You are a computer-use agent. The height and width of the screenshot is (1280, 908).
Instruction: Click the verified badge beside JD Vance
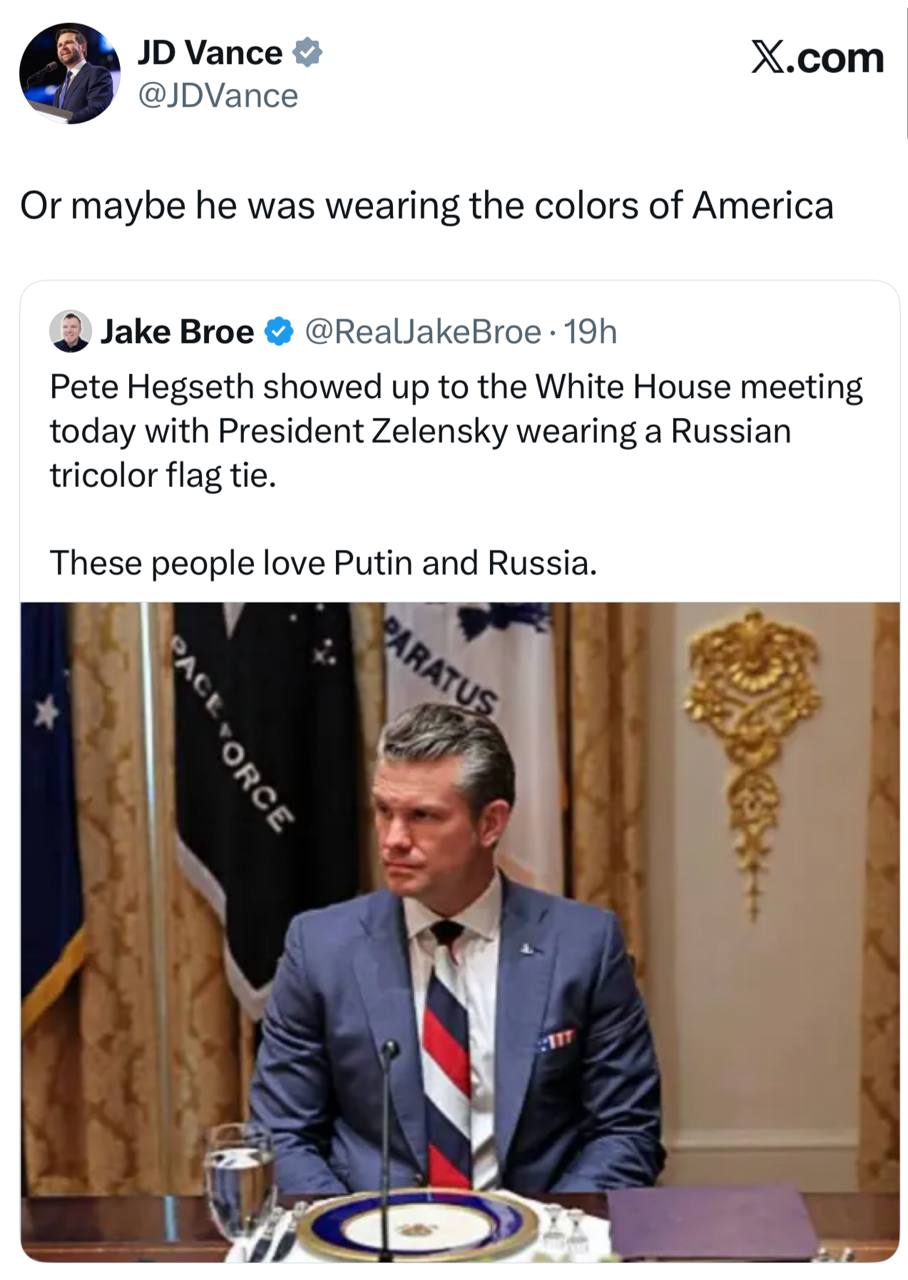click(x=307, y=53)
